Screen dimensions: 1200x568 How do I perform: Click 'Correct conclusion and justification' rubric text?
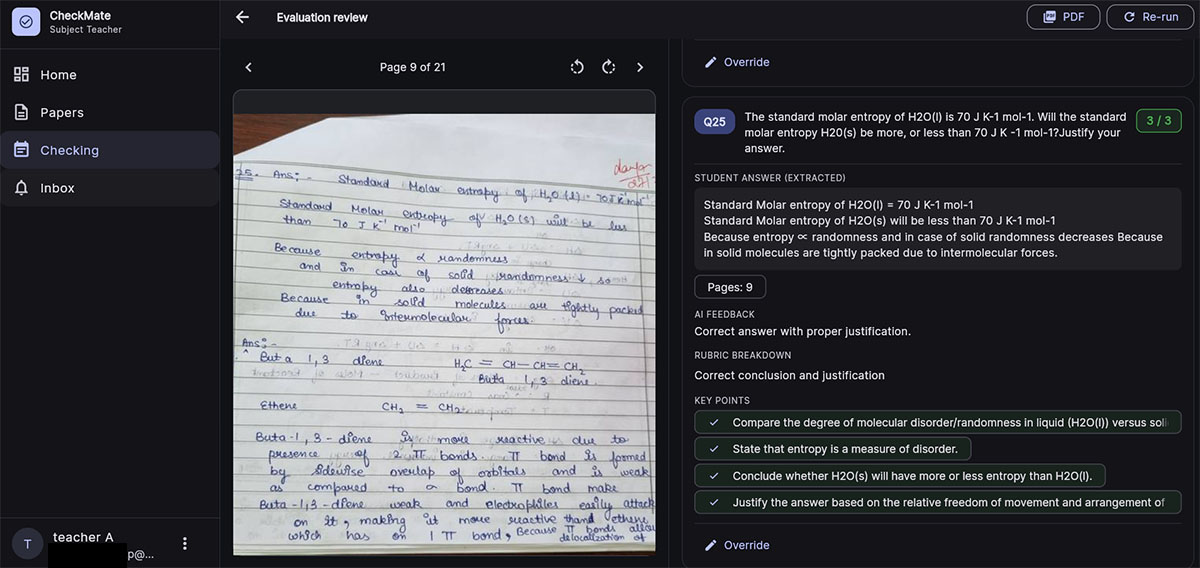pos(790,376)
